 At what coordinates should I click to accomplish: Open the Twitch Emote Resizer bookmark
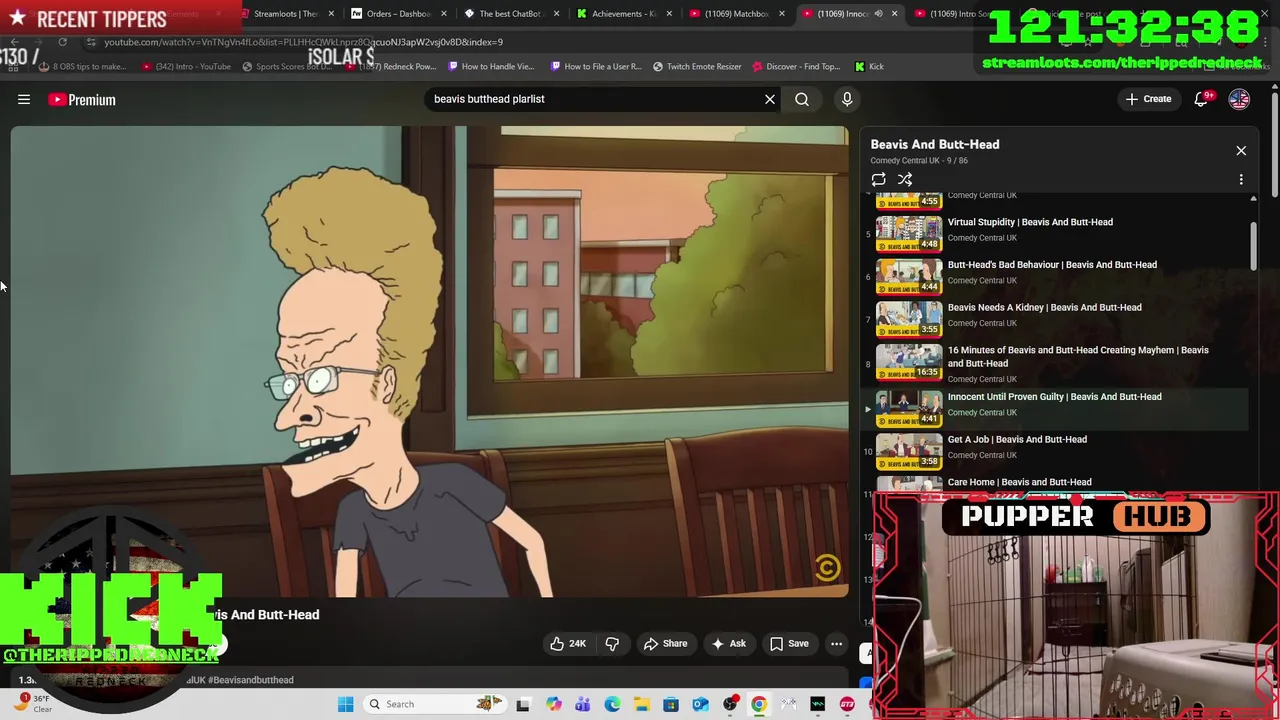[697, 67]
